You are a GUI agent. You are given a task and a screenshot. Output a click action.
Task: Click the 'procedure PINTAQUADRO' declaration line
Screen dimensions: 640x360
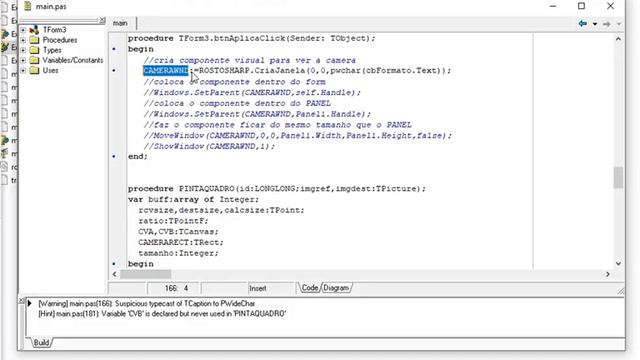coord(277,189)
